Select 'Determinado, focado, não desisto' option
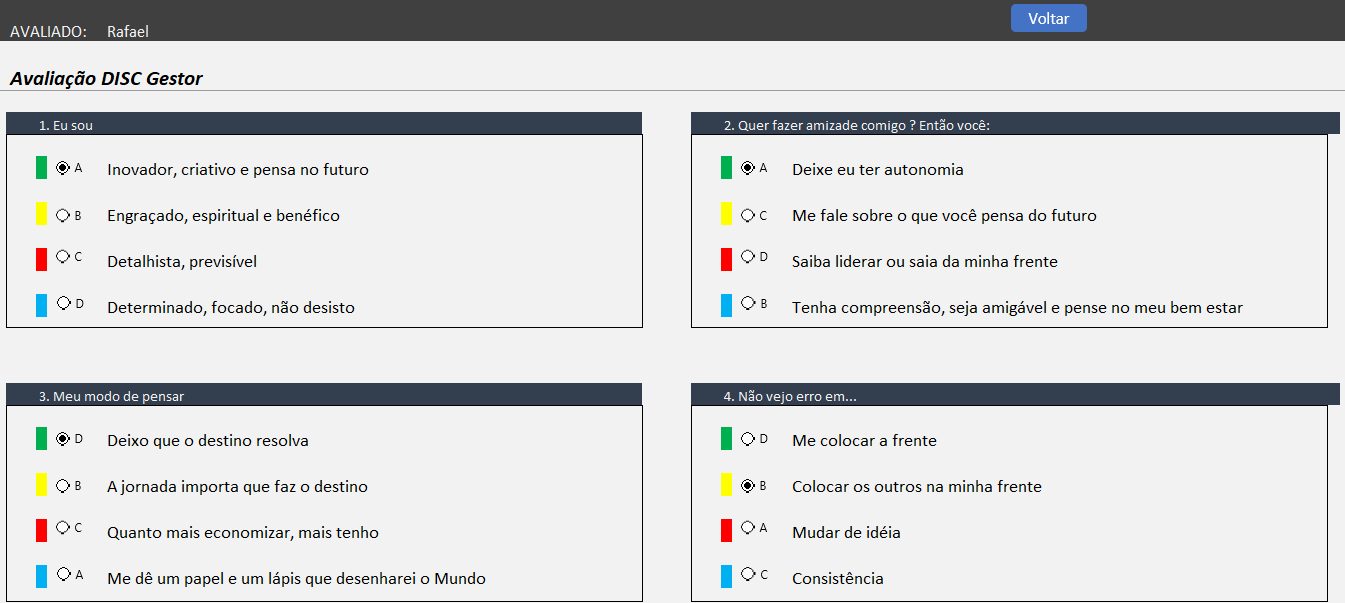The width and height of the screenshot is (1345, 603). tap(63, 303)
